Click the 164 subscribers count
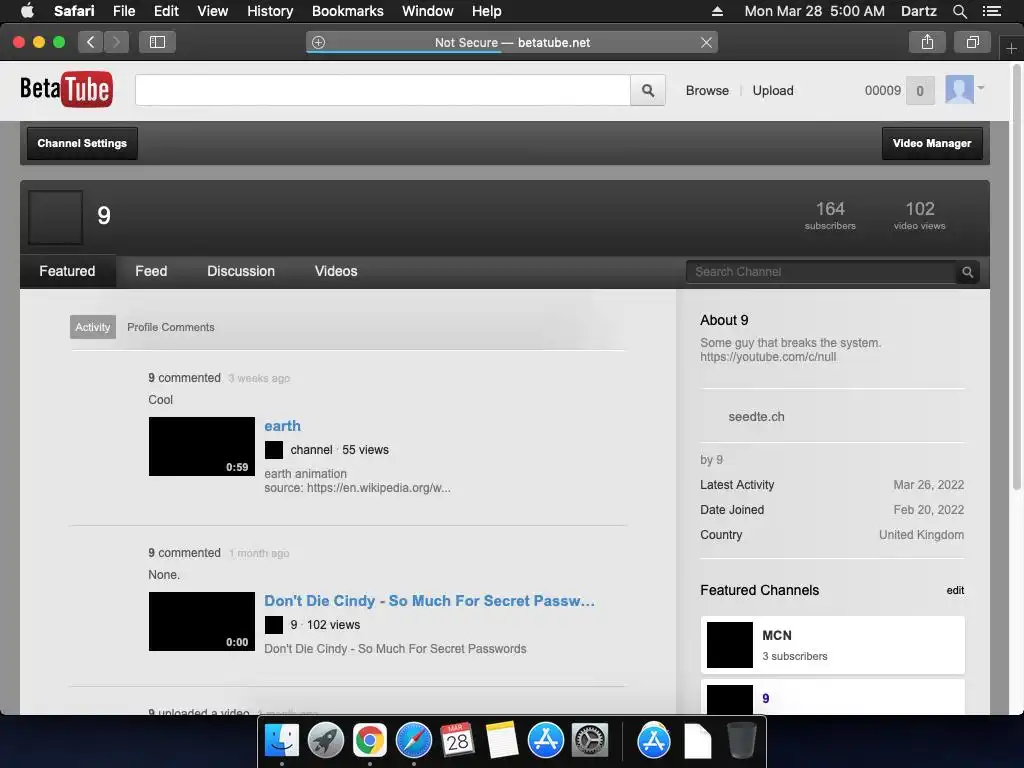Viewport: 1024px width, 768px height. [x=830, y=215]
